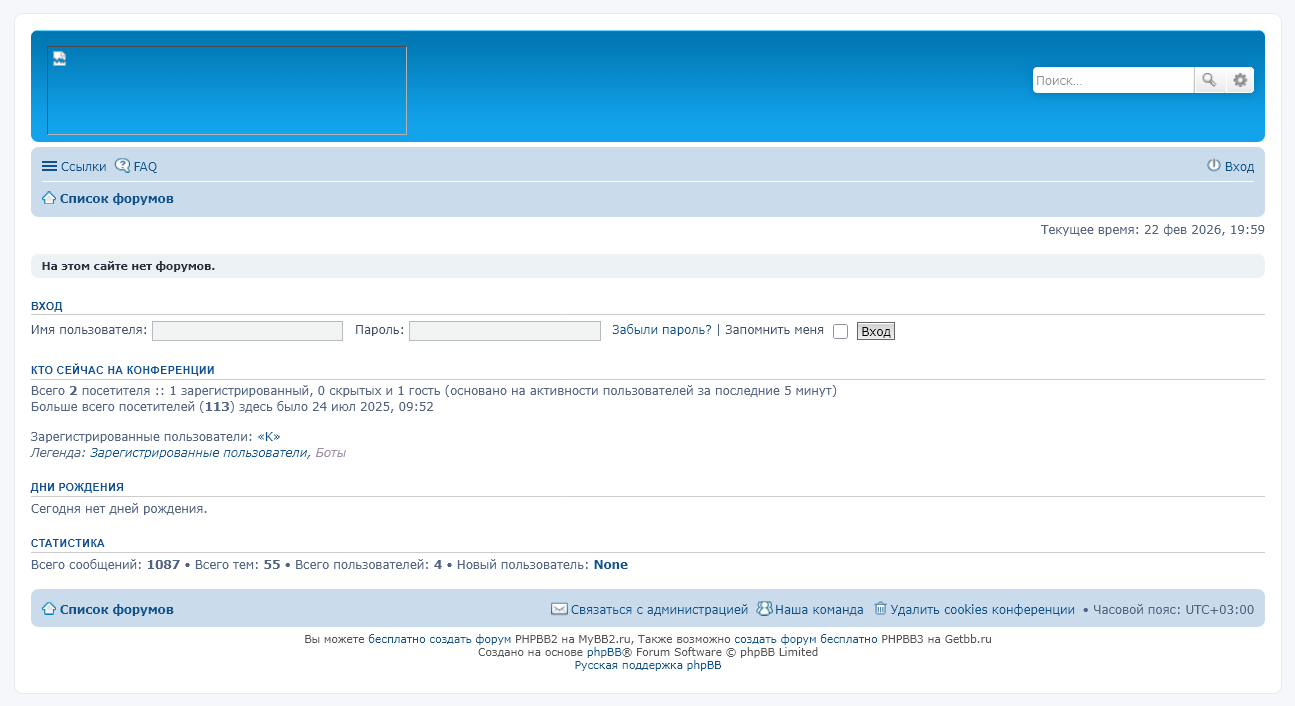Viewport: 1295px width, 706px height.
Task: Open registered user «K» profile link
Action: click(x=268, y=437)
